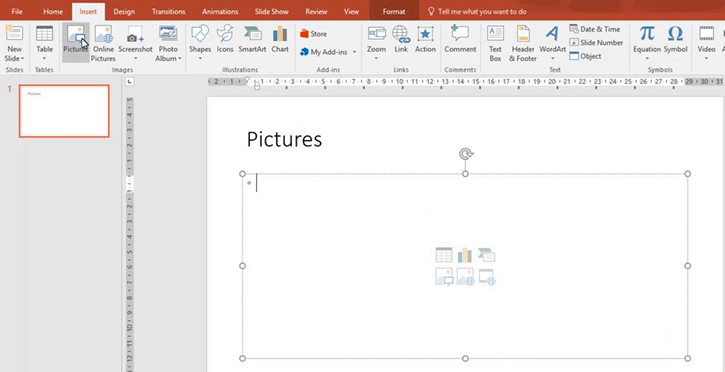
Task: Insert a Chart from the ribbon
Action: pyautogui.click(x=280, y=34)
